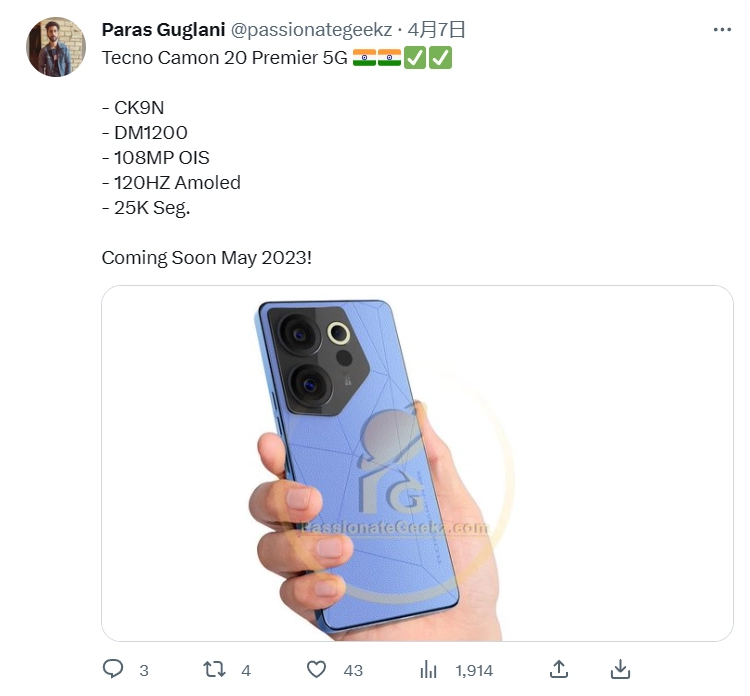Click the view count 1,914
This screenshot has height=696, width=750.
click(474, 670)
